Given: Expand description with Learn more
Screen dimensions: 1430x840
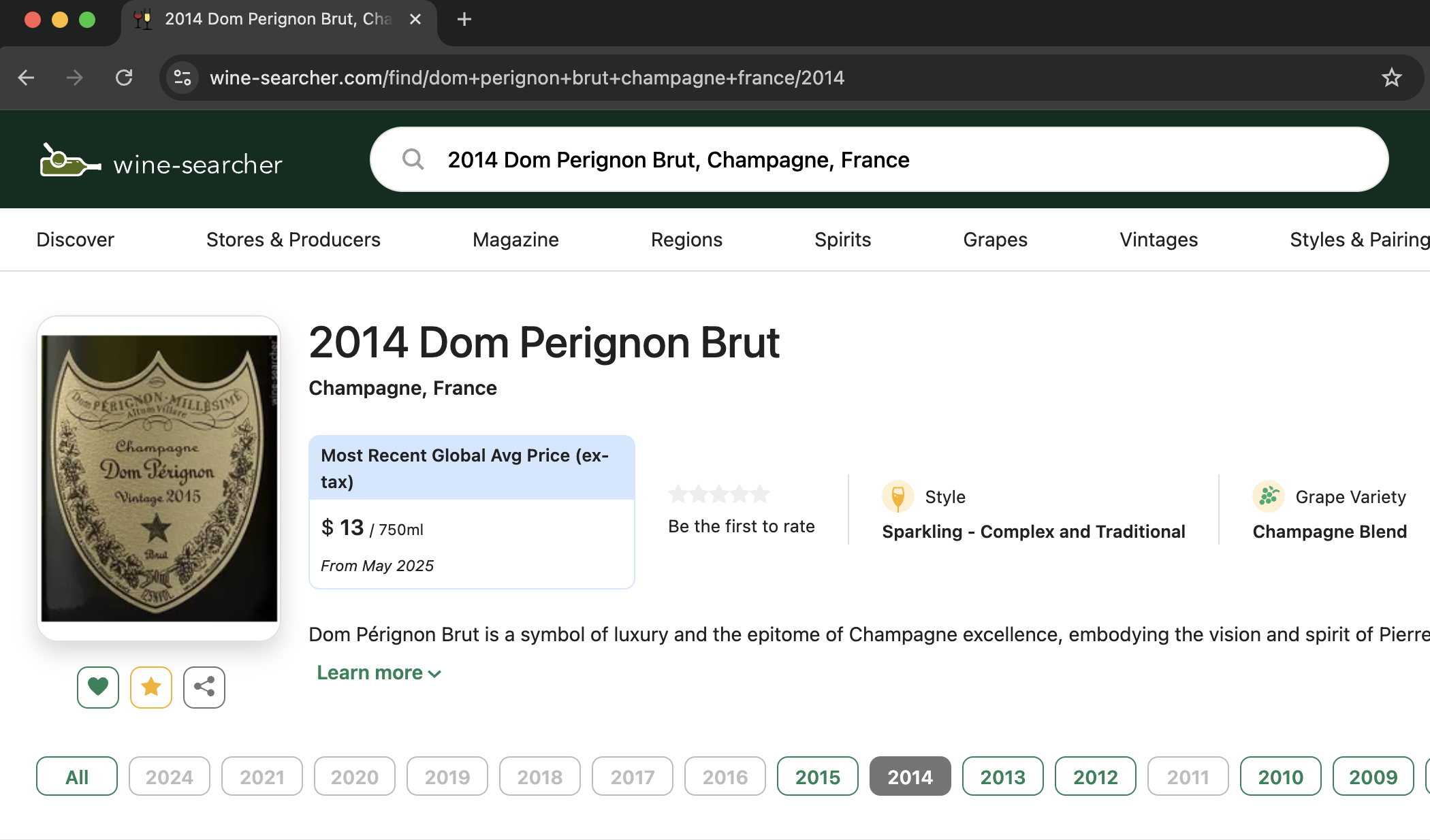Looking at the screenshot, I should pyautogui.click(x=379, y=673).
